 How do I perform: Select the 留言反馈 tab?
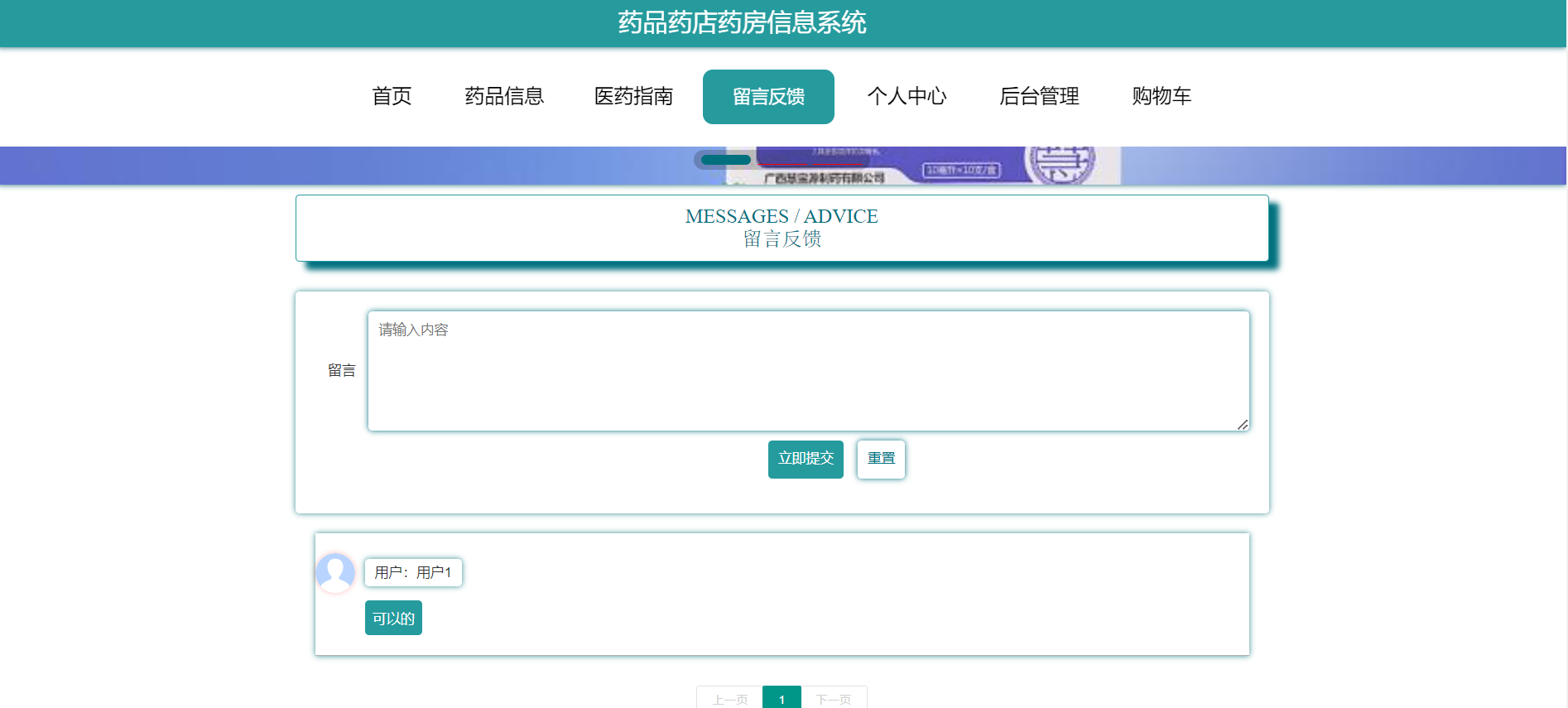[x=768, y=96]
